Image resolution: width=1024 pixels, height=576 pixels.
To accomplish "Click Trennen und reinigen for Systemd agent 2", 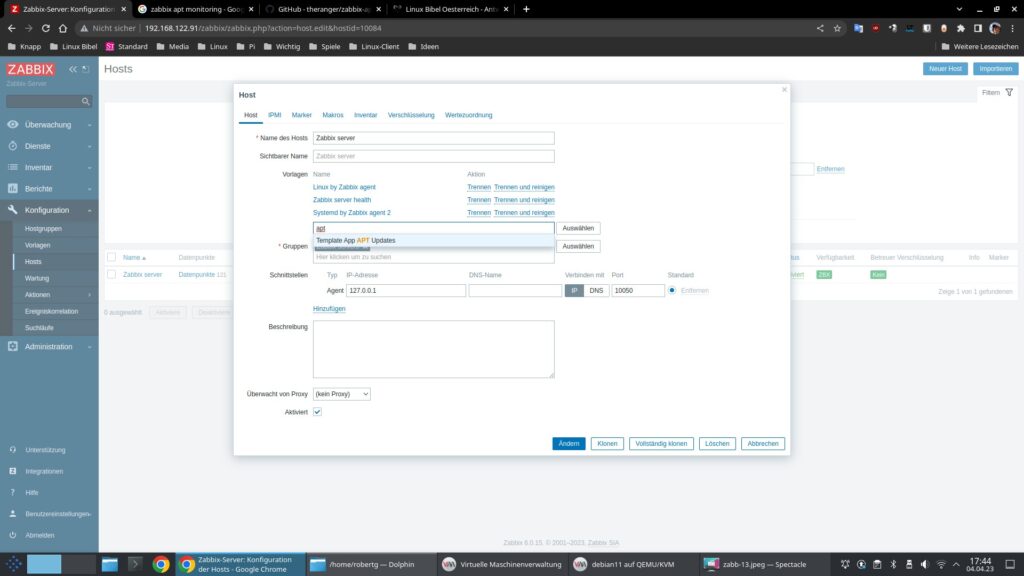I will point(524,213).
